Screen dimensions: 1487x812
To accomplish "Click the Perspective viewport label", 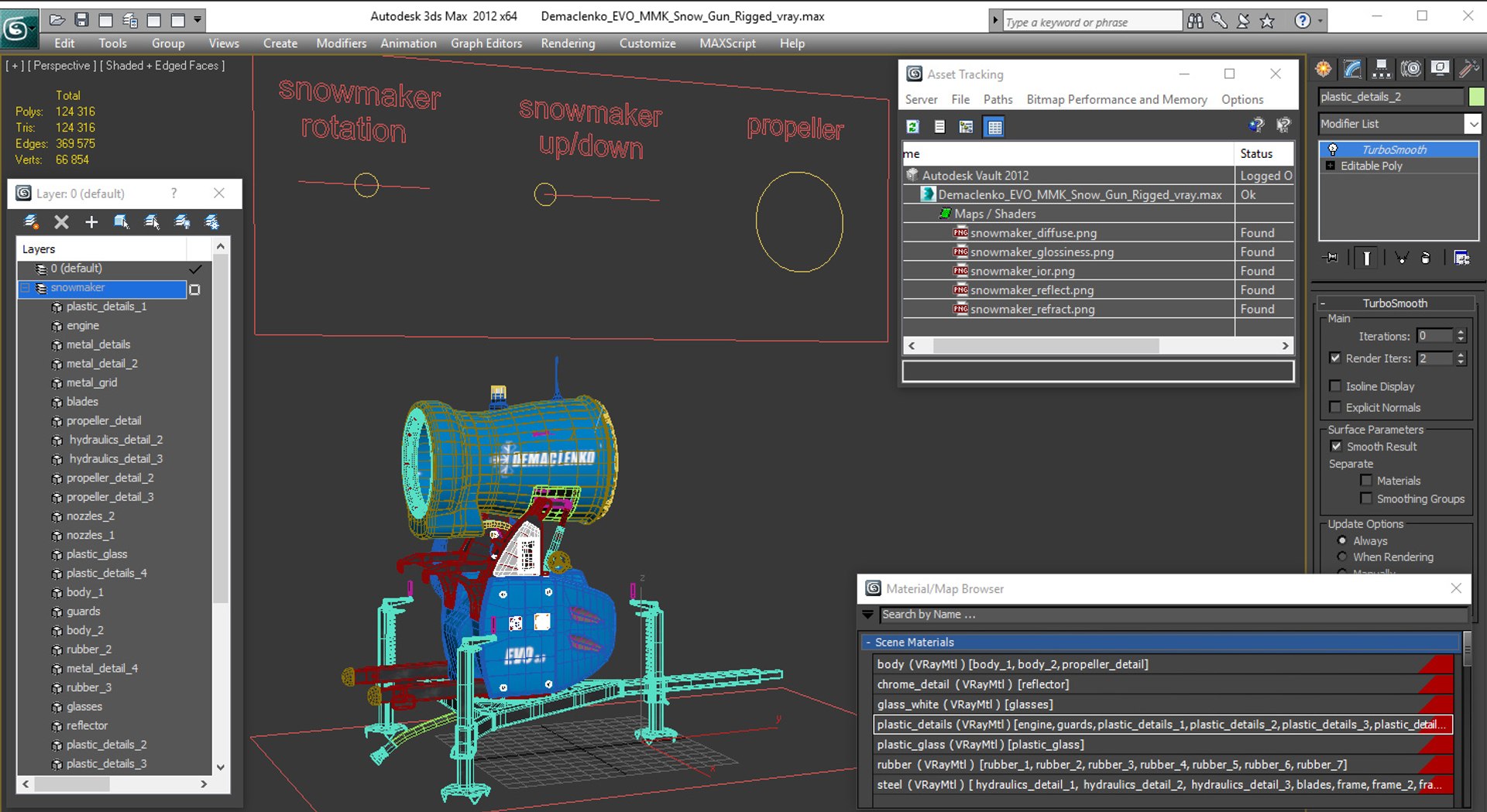I will pyautogui.click(x=62, y=66).
